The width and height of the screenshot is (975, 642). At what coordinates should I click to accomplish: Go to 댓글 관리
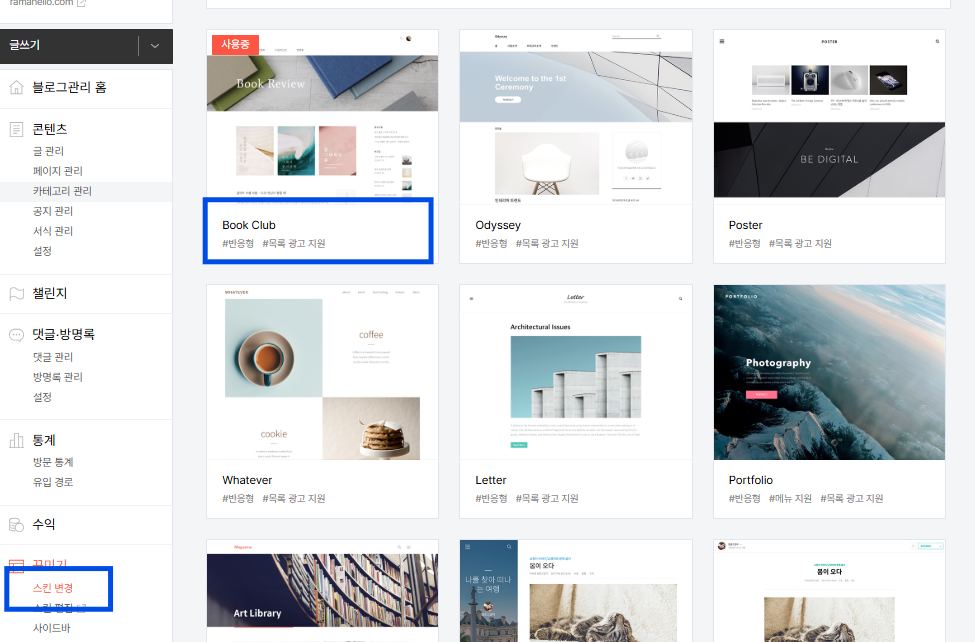point(52,357)
